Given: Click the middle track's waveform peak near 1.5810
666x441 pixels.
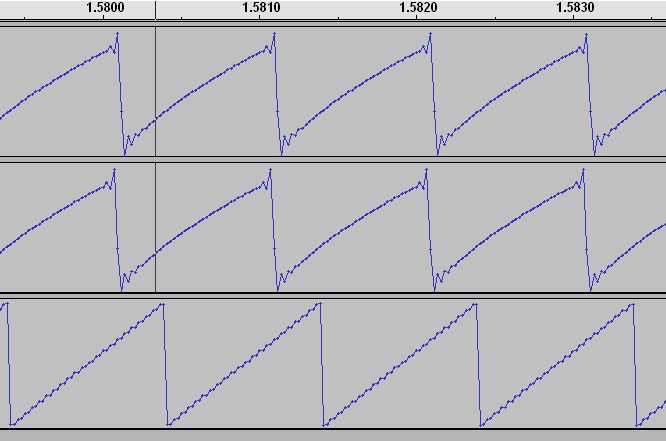Looking at the screenshot, I should (271, 170).
